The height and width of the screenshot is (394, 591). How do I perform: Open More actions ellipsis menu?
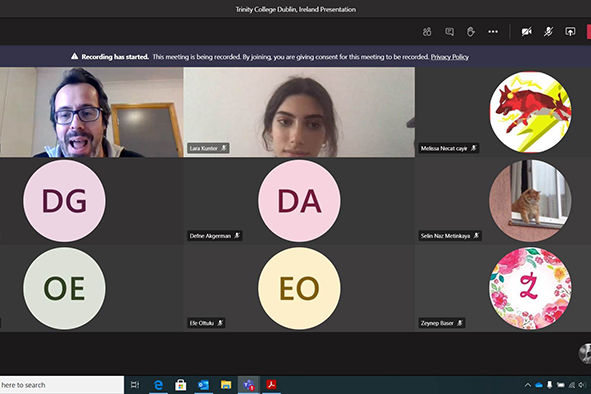coord(493,32)
